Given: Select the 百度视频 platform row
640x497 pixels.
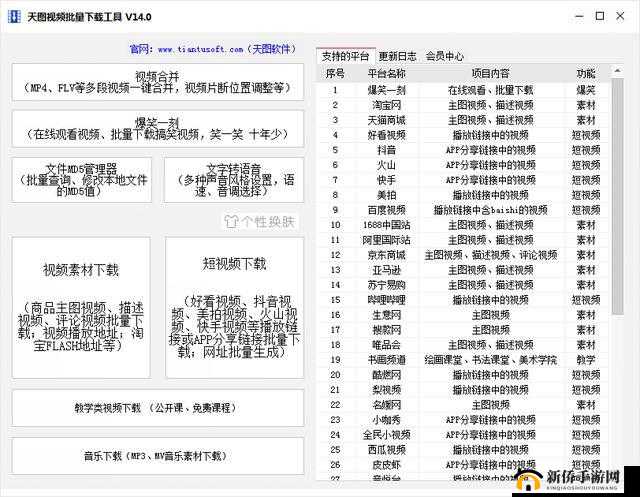Looking at the screenshot, I should (x=463, y=210).
